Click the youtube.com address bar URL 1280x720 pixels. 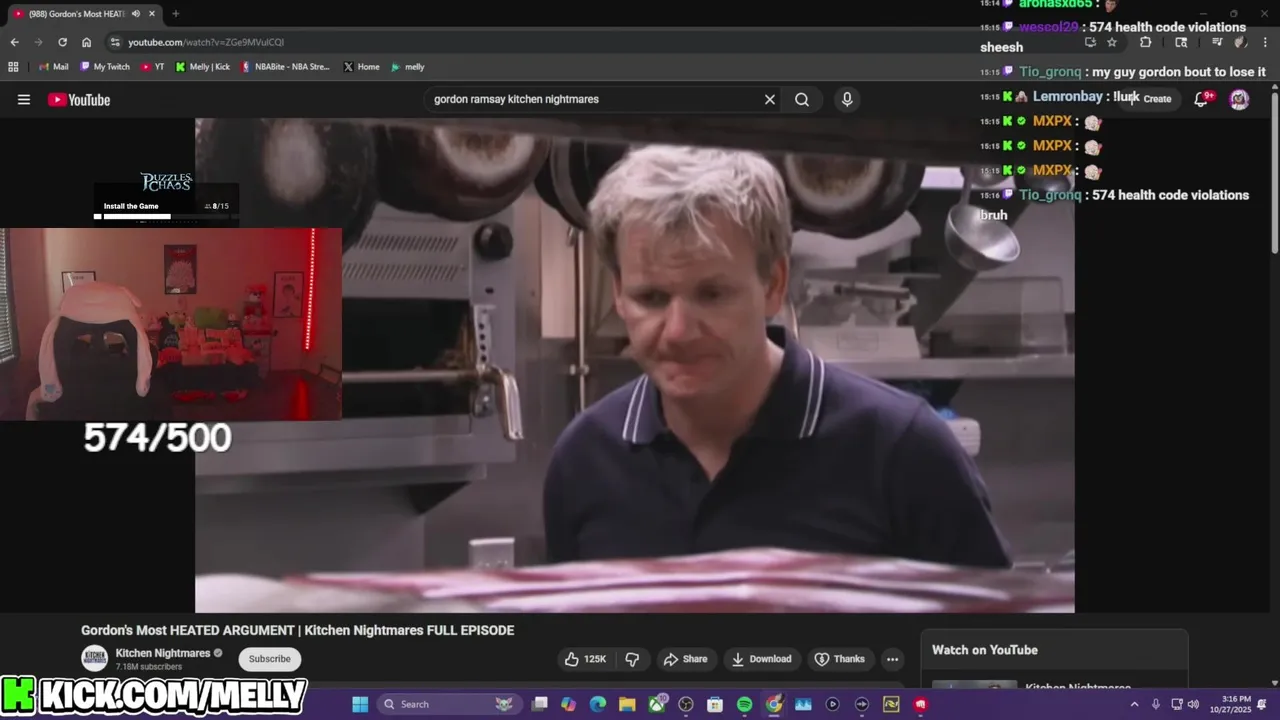(x=206, y=42)
